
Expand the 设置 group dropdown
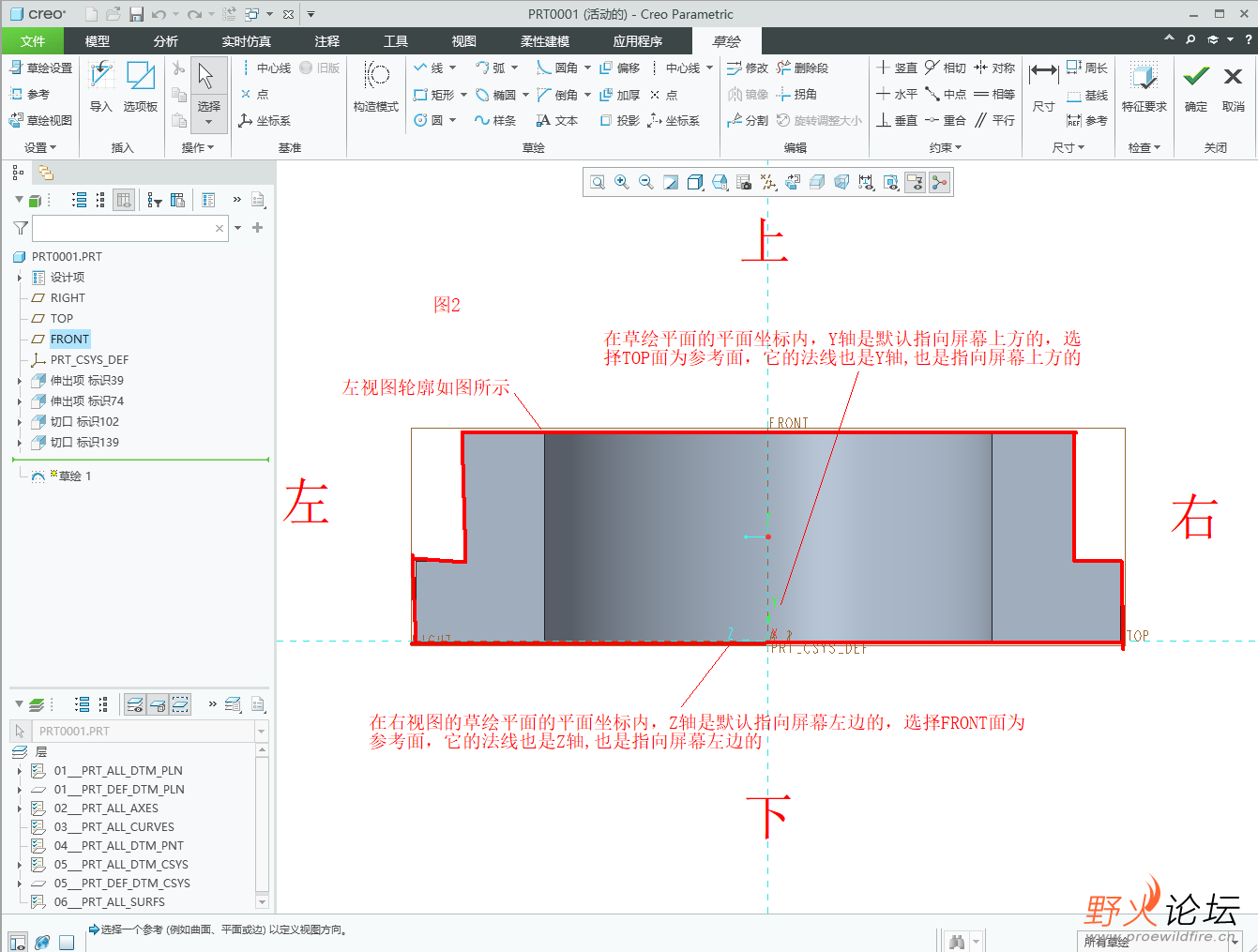coord(40,147)
